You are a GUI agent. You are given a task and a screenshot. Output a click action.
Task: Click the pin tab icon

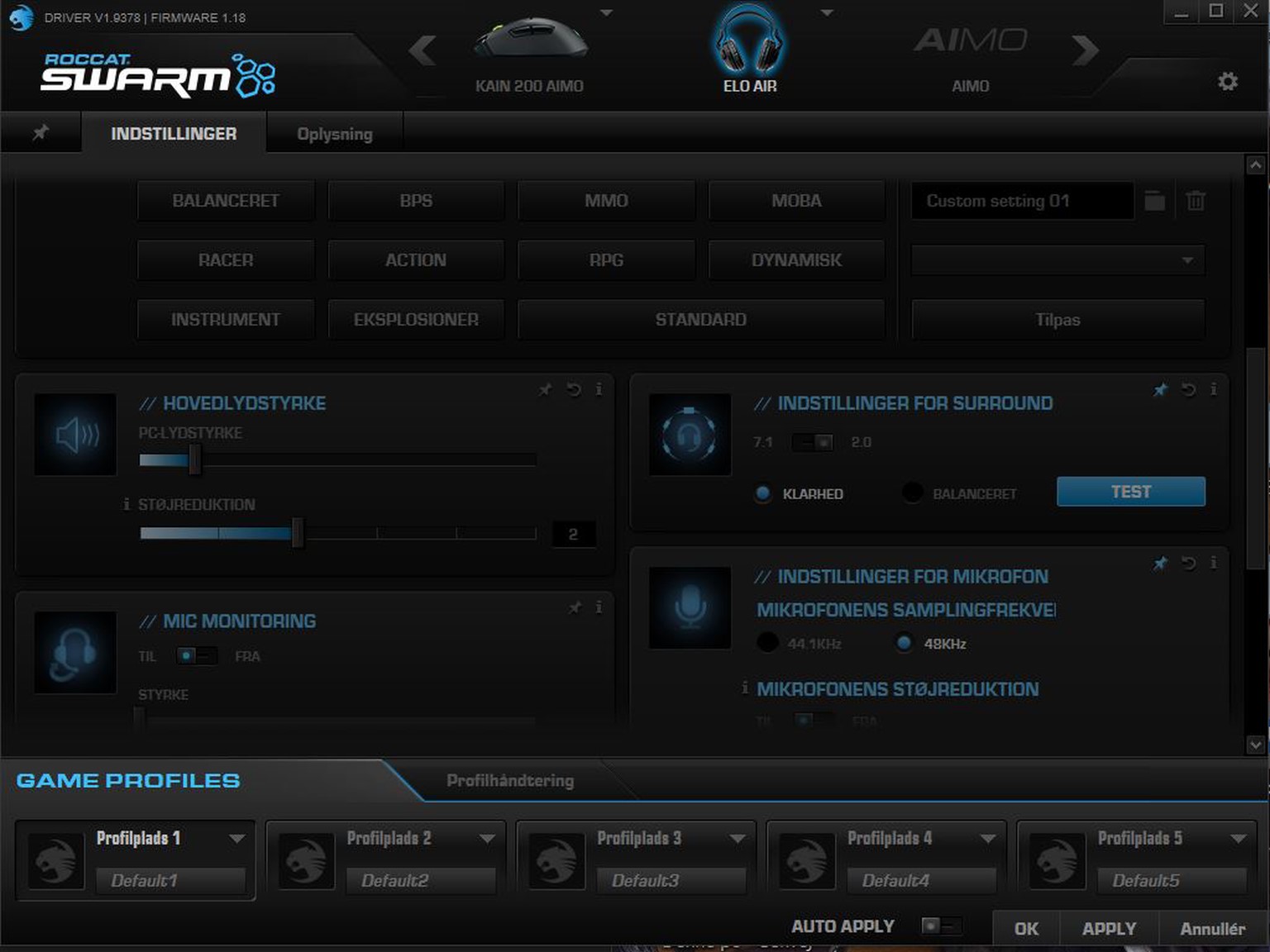[40, 132]
